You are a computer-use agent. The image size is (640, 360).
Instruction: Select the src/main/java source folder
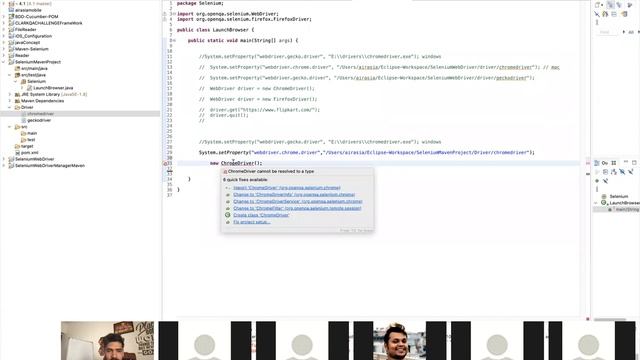(34, 69)
